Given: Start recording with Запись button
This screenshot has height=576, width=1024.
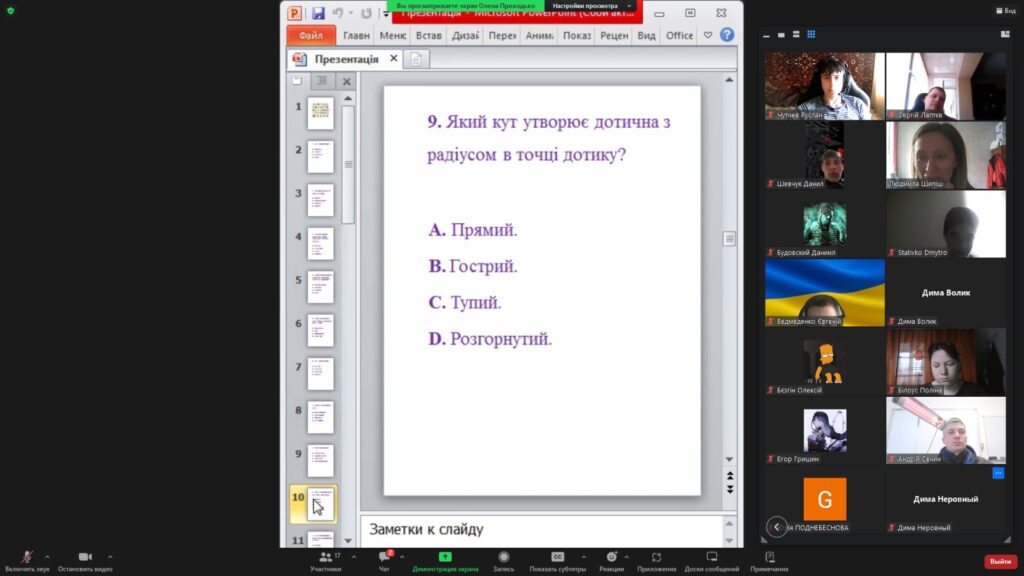Looking at the screenshot, I should pyautogui.click(x=504, y=560).
